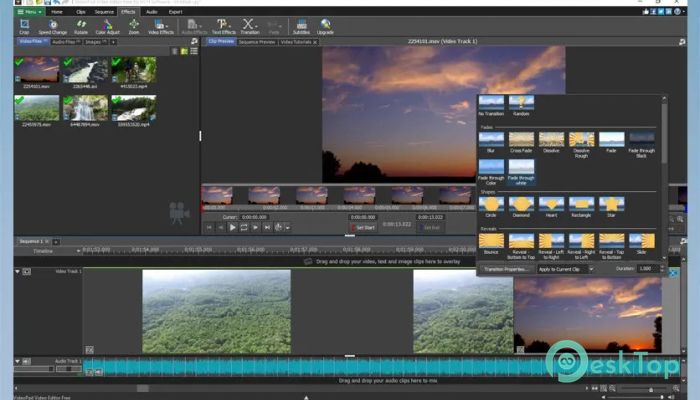Click the transition list vertical scrollbar
The width and height of the screenshot is (700, 400).
click(664, 133)
